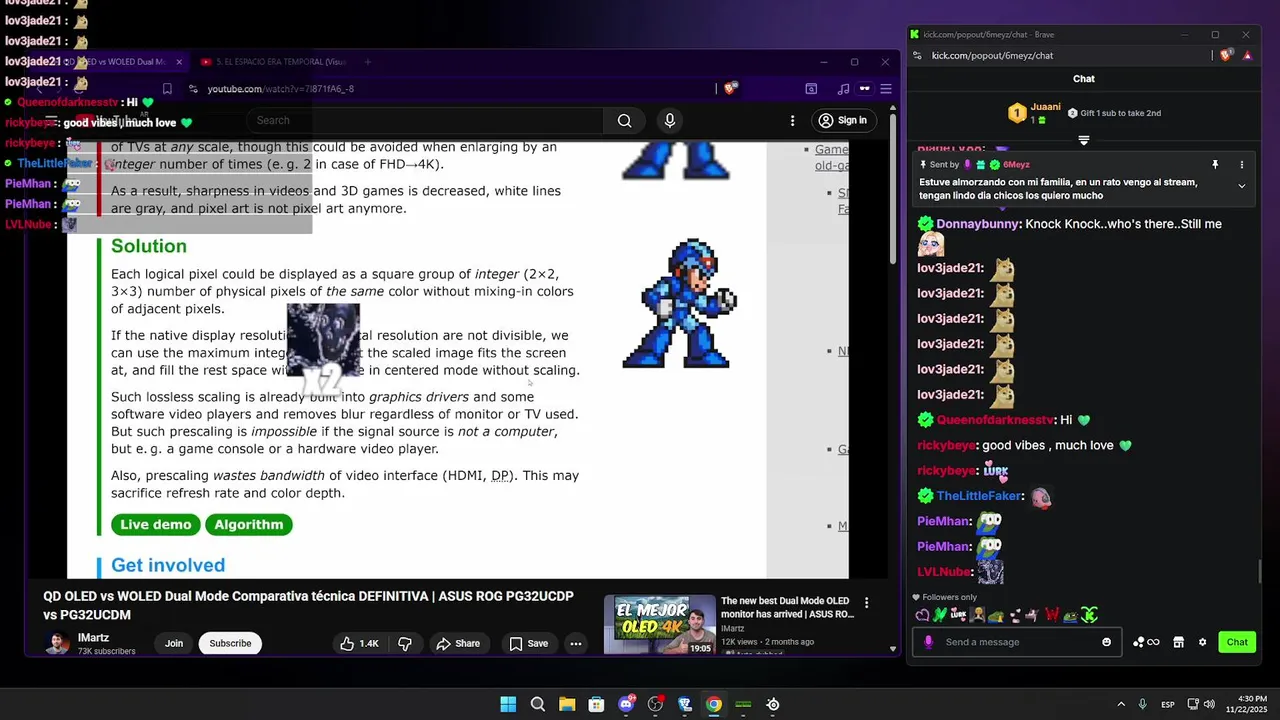1280x720 pixels.
Task: Click the Send a message input
Action: click(1015, 642)
